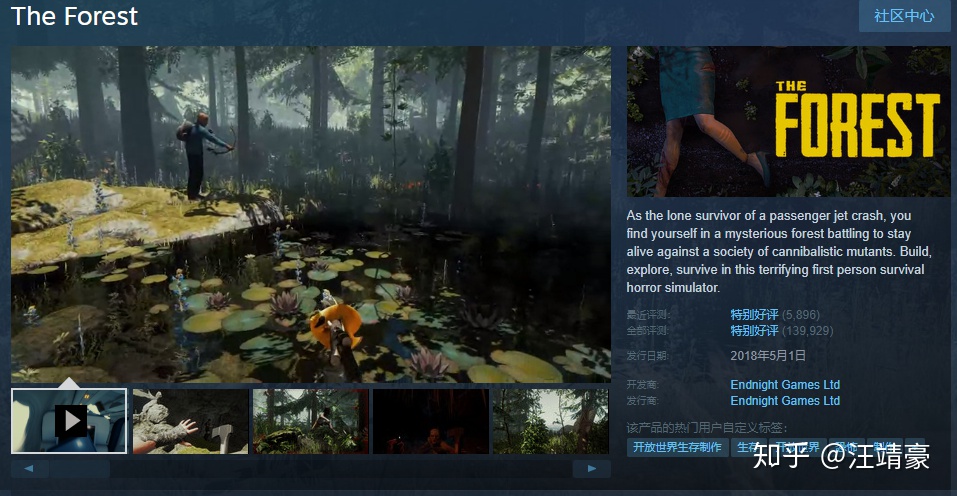Click the thumbnail strip scrollbar handle
The height and width of the screenshot is (496, 957).
click(80, 469)
